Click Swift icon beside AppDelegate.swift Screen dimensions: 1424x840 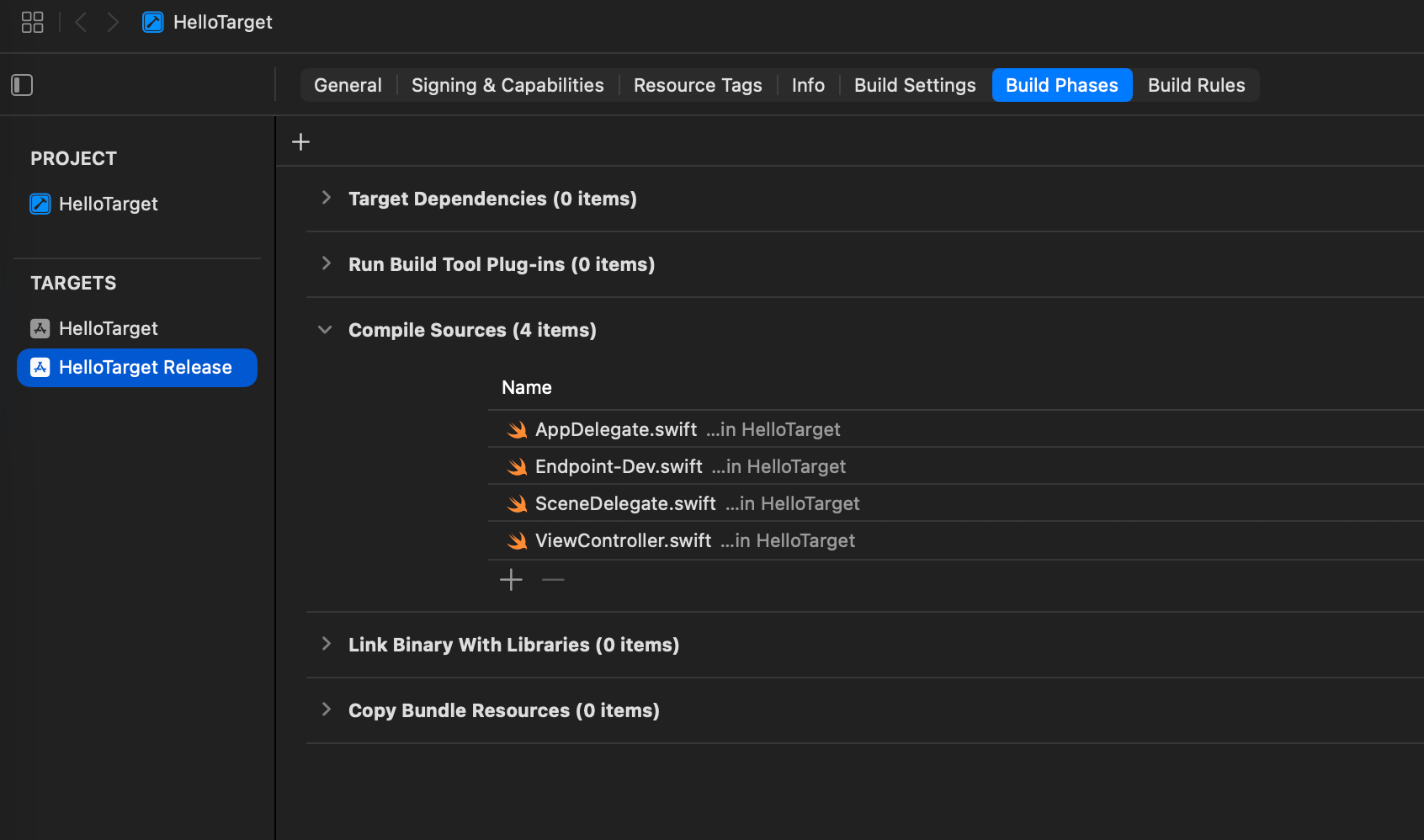point(518,430)
